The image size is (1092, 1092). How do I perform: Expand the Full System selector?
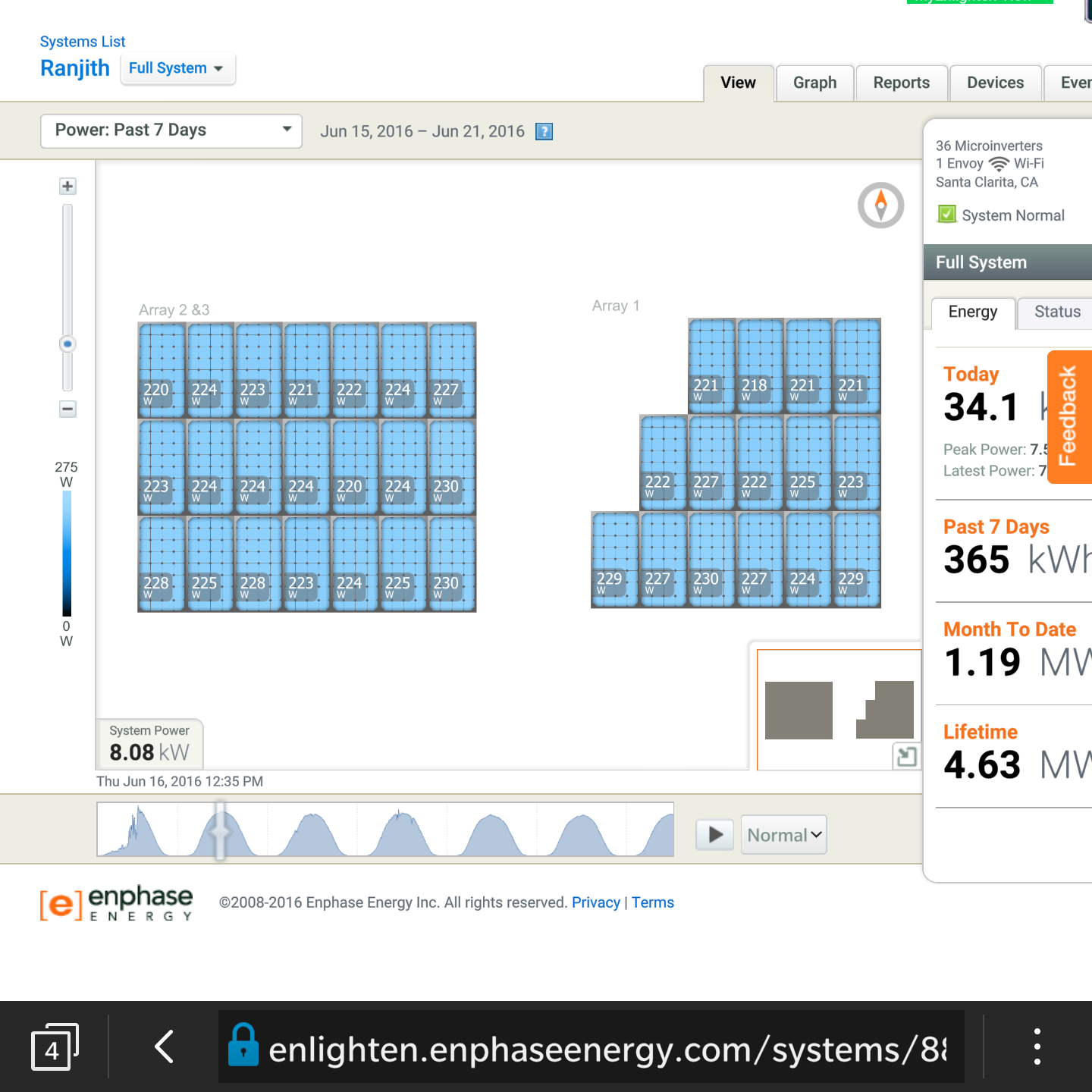tap(177, 68)
